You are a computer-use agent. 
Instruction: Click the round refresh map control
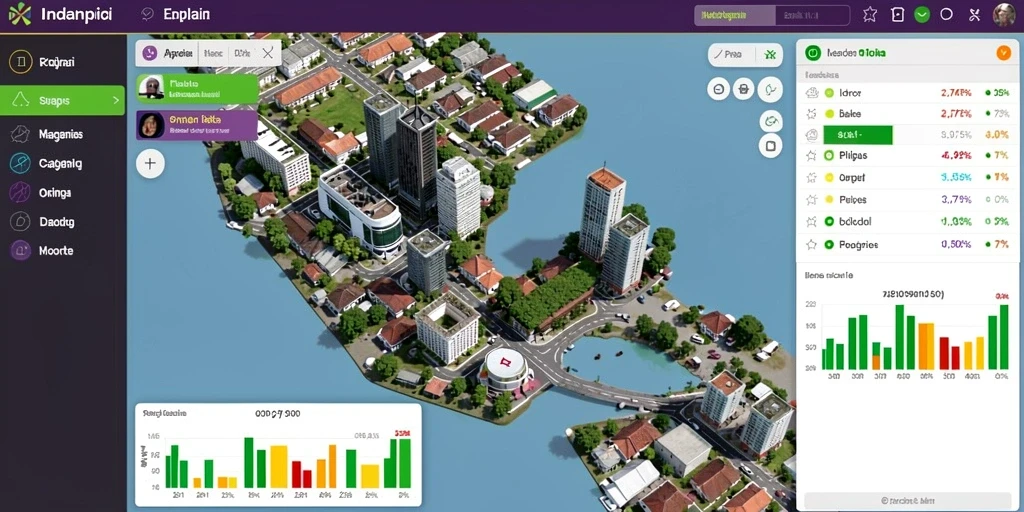pyautogui.click(x=771, y=121)
